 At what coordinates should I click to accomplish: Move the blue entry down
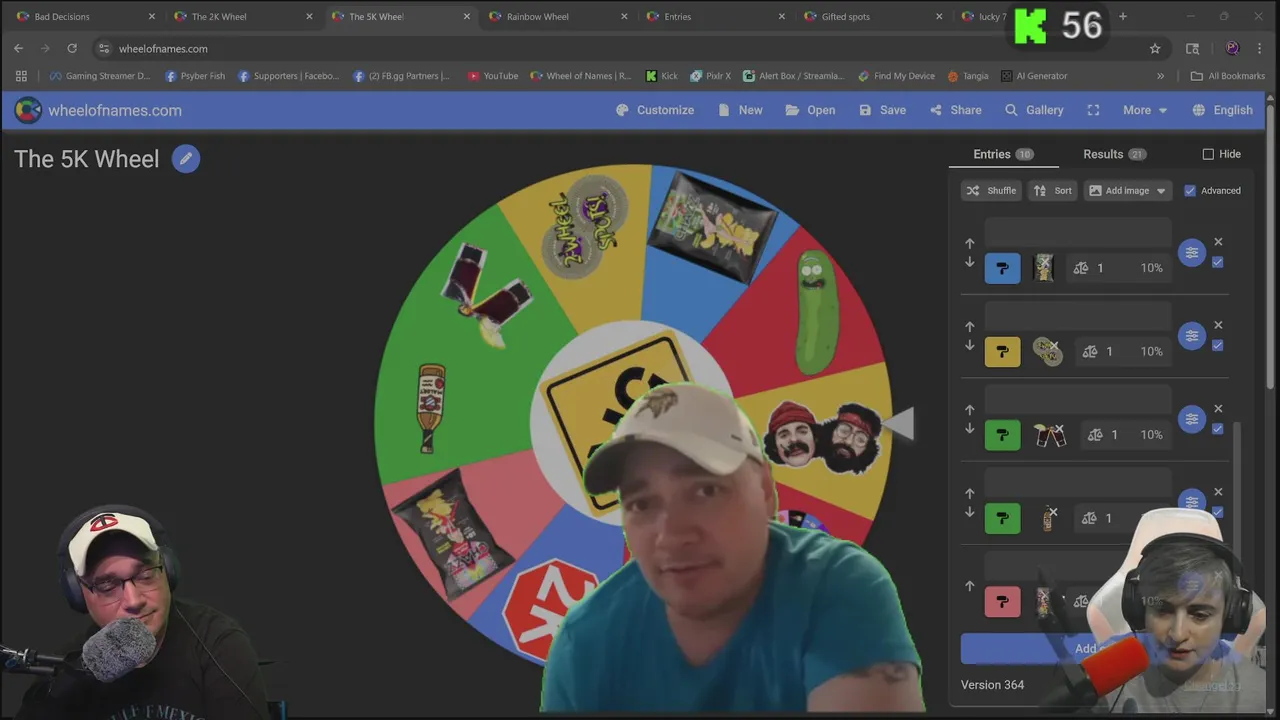969,262
